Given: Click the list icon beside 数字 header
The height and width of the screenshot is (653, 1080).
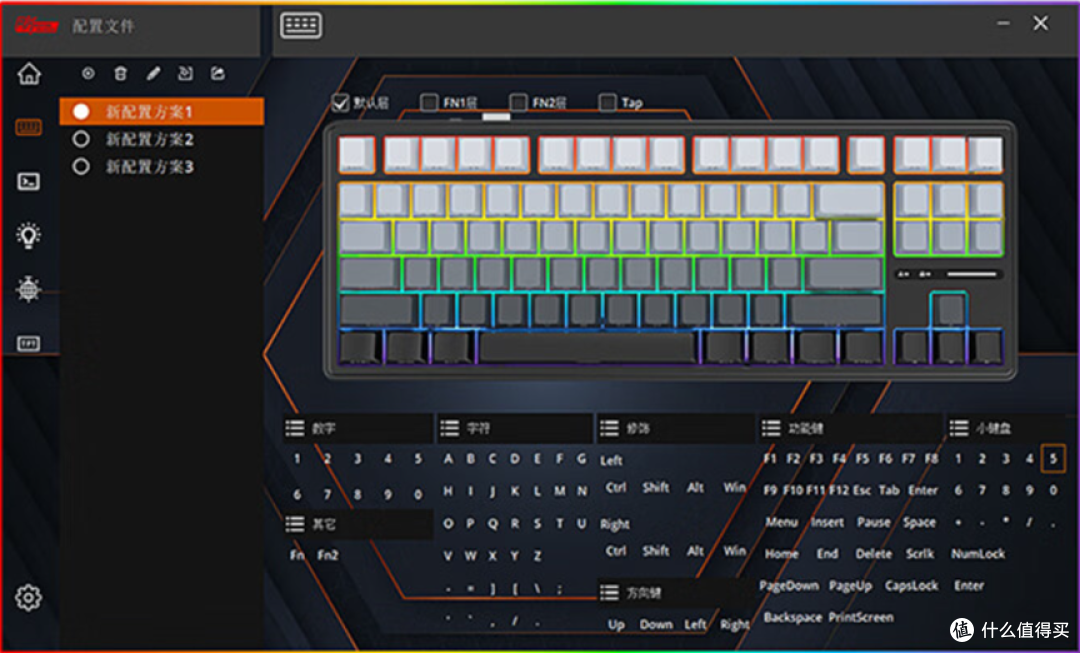Looking at the screenshot, I should (x=295, y=428).
